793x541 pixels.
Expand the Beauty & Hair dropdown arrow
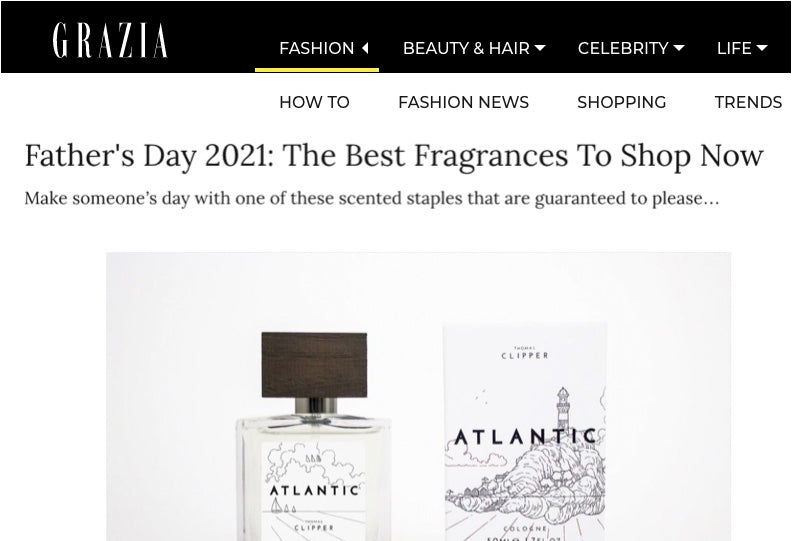pyautogui.click(x=540, y=48)
